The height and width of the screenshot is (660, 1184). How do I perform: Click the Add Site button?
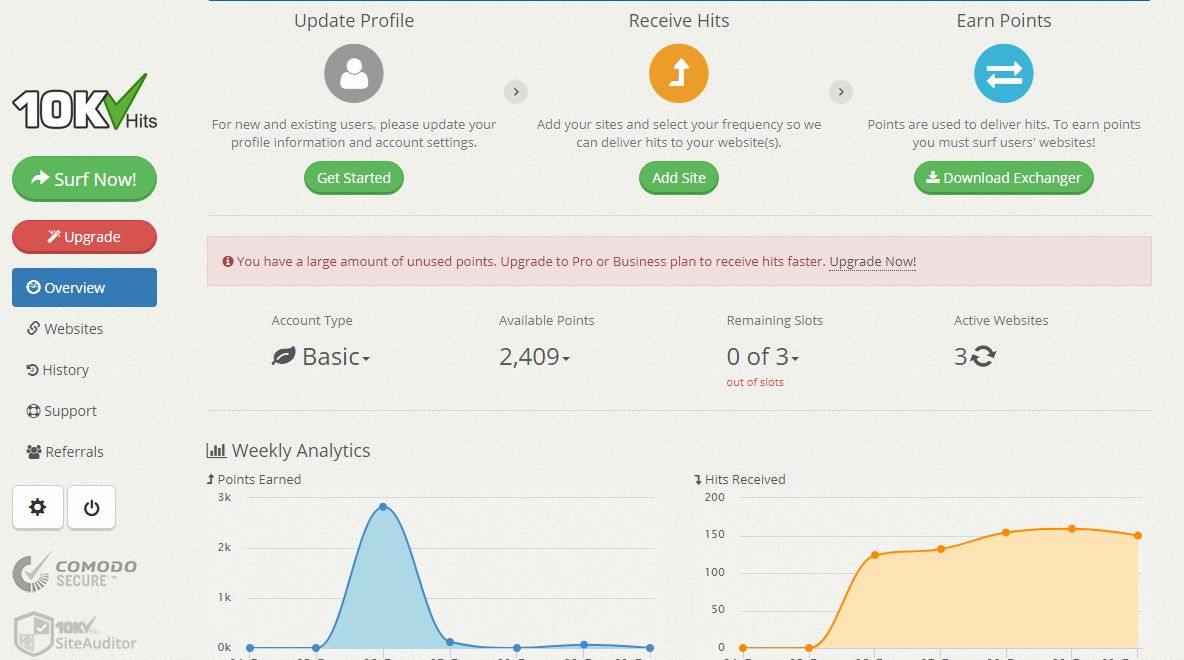pos(679,178)
